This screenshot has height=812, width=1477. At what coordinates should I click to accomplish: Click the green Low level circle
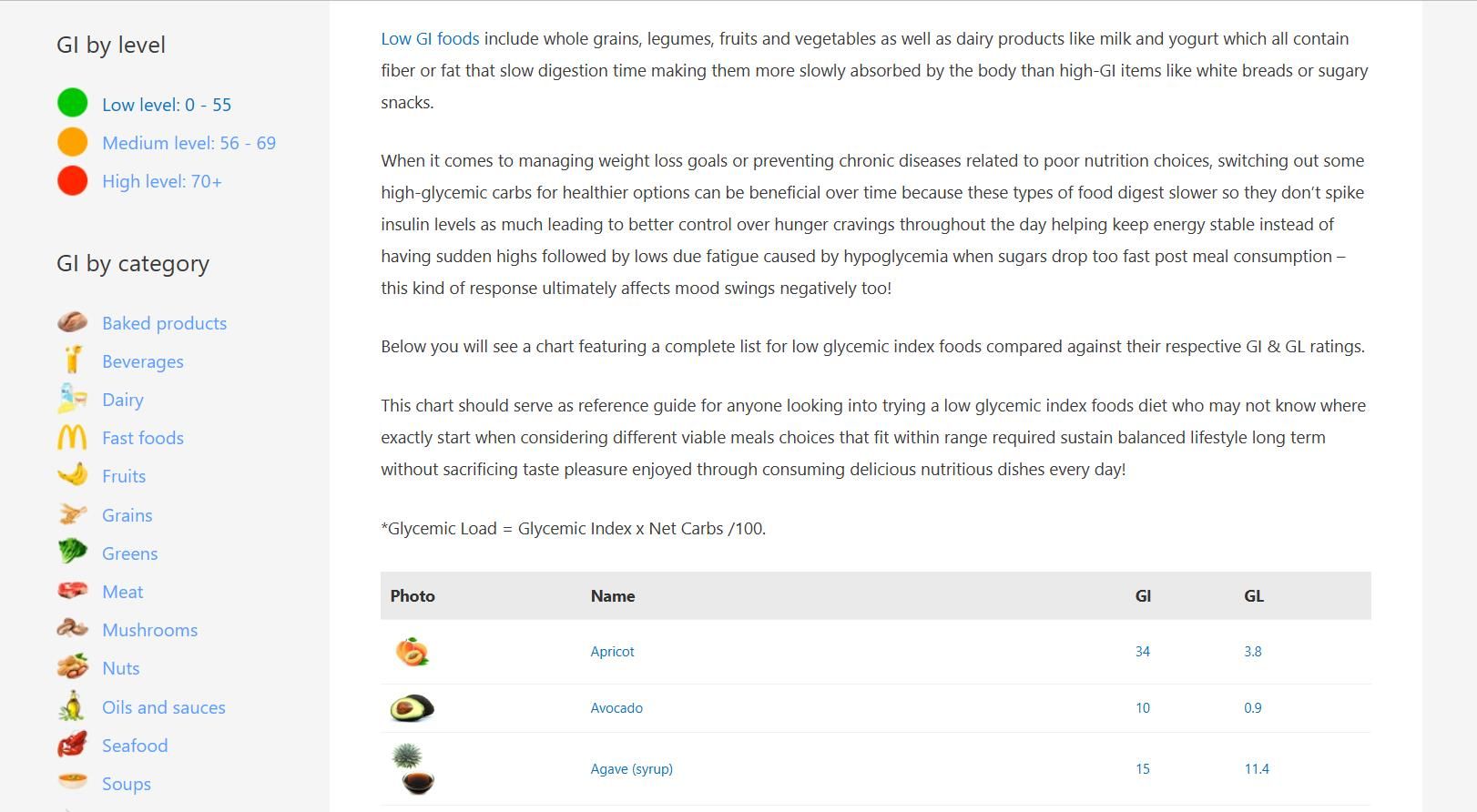pyautogui.click(x=73, y=103)
